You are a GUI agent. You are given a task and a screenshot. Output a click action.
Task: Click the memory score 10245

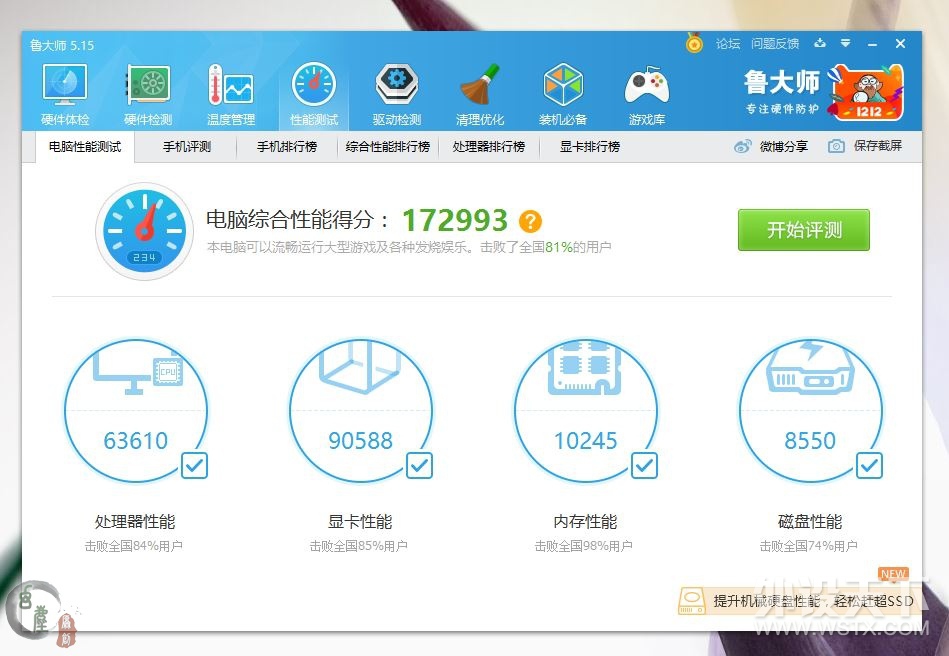[586, 441]
